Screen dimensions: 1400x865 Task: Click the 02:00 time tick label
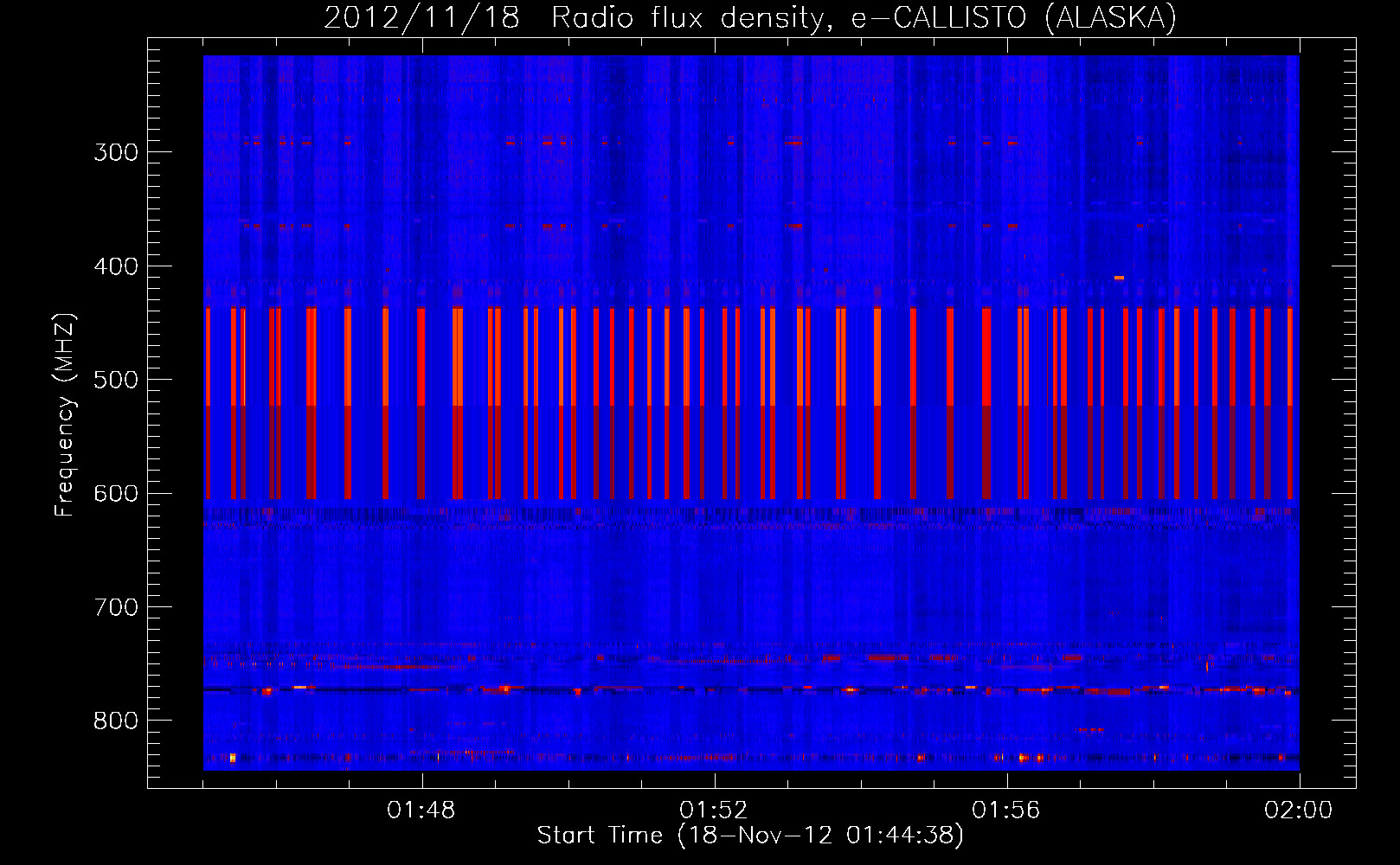(x=1299, y=811)
